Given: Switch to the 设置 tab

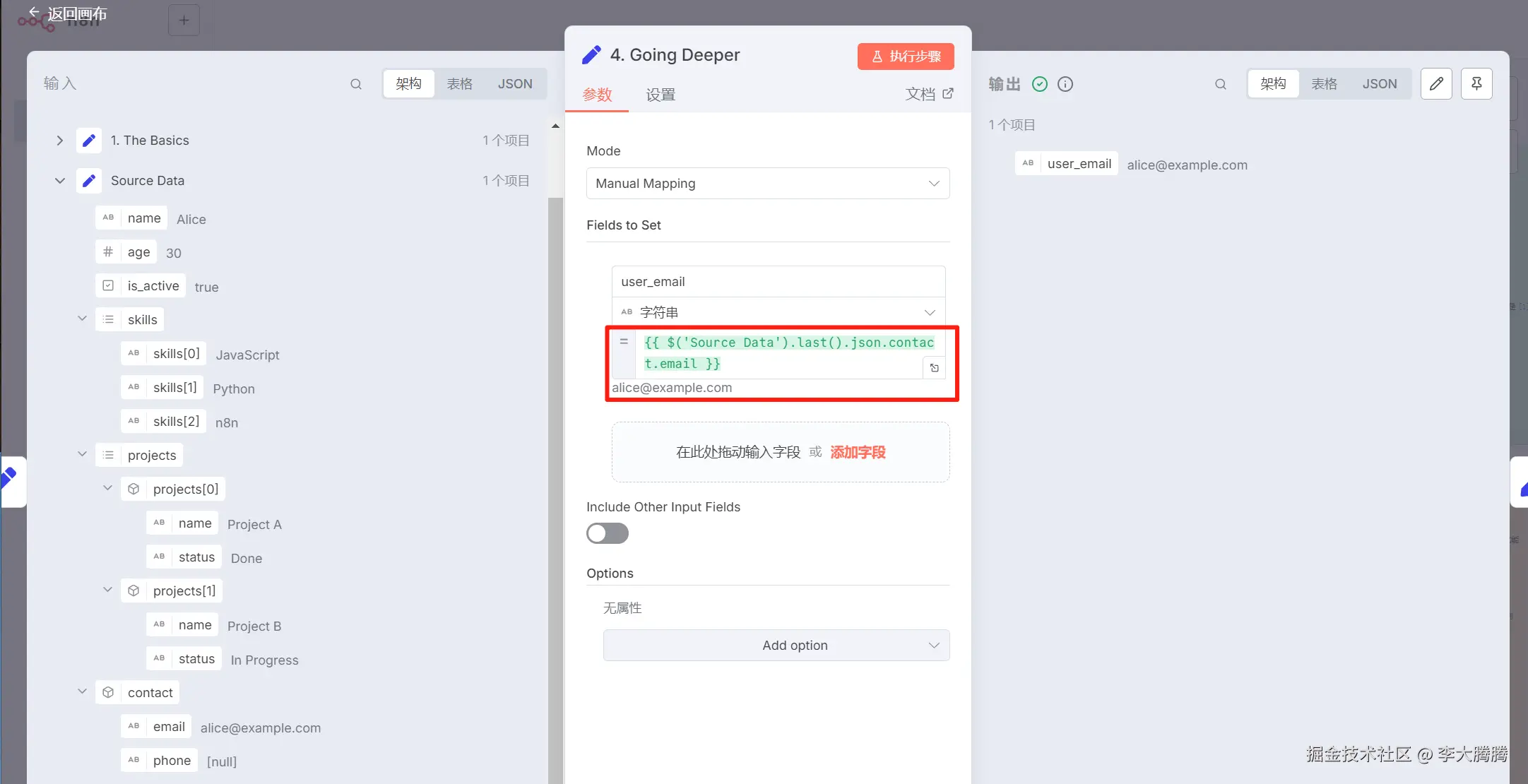Looking at the screenshot, I should coord(661,95).
